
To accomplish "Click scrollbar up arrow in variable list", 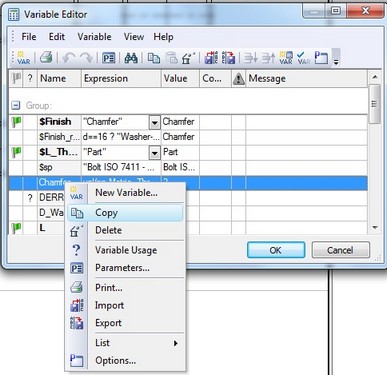I will point(375,77).
